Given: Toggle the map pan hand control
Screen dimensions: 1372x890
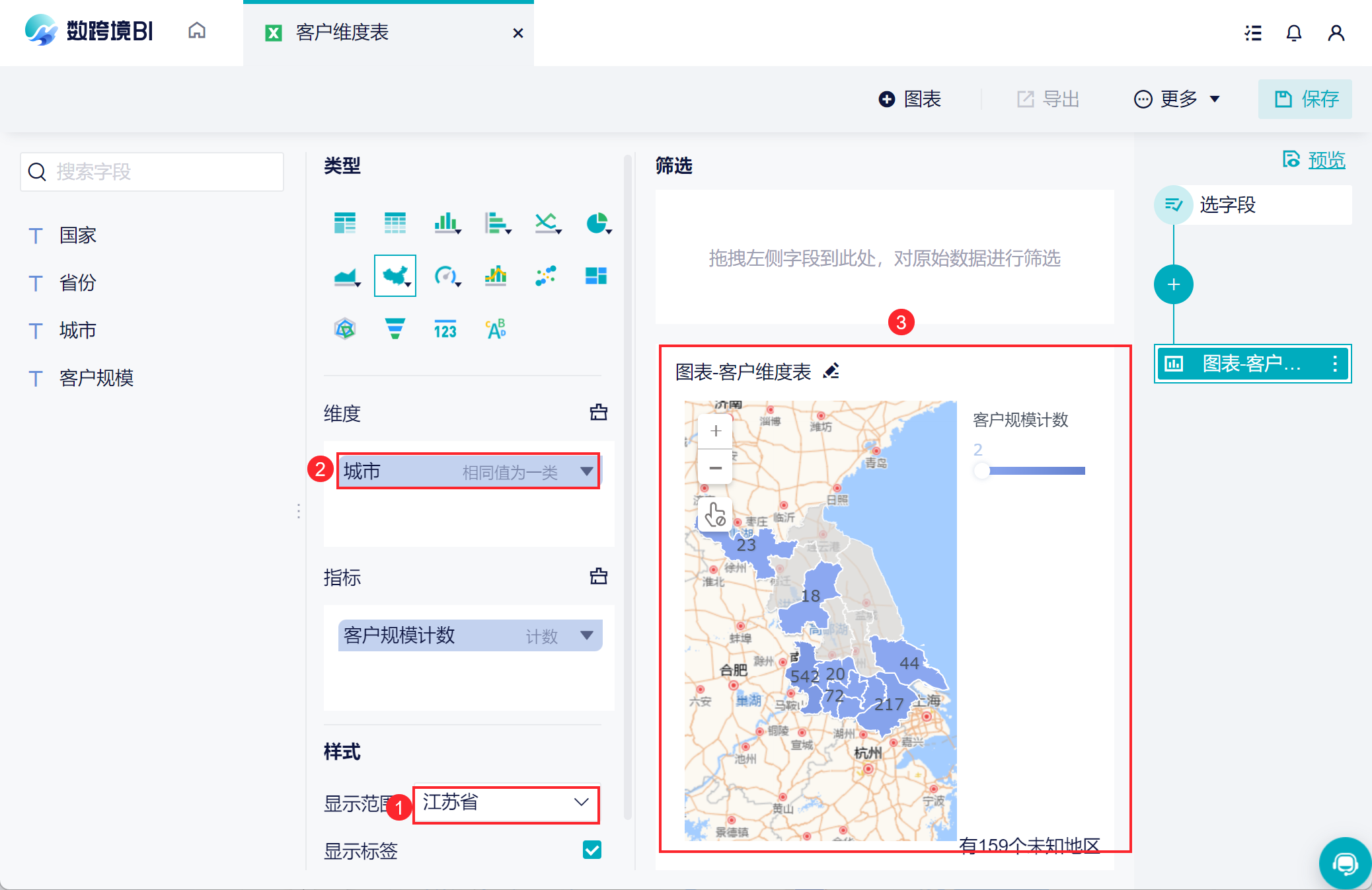Looking at the screenshot, I should (x=715, y=515).
